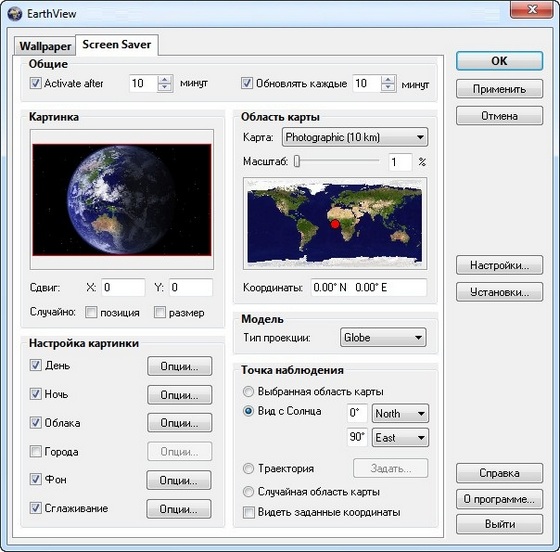Click the red marker on world map

click(x=335, y=224)
